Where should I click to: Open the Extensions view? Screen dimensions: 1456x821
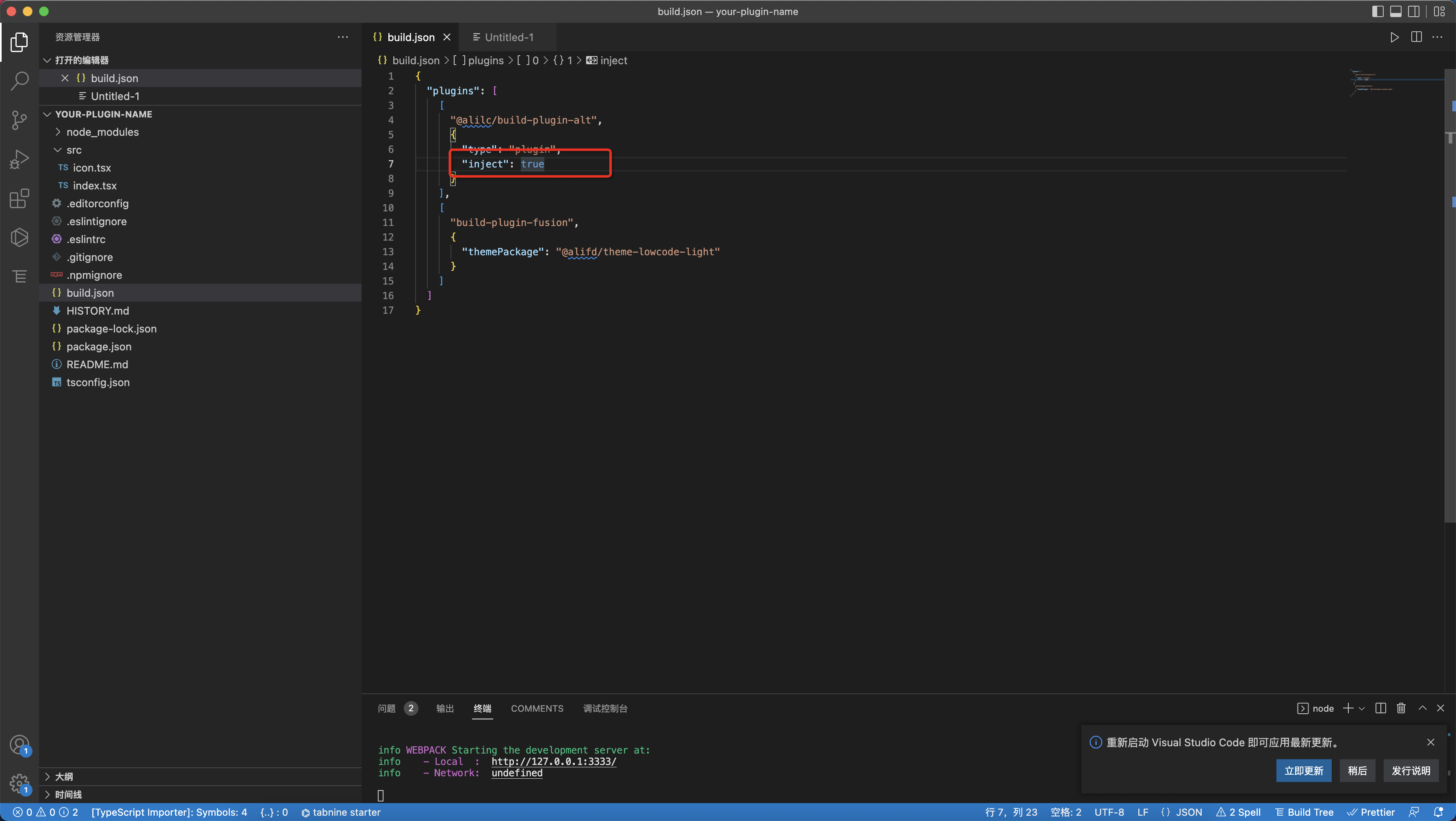pos(19,198)
